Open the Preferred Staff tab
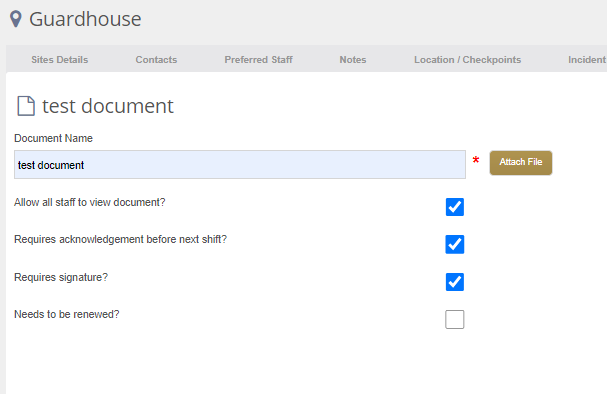The width and height of the screenshot is (607, 394). (258, 60)
